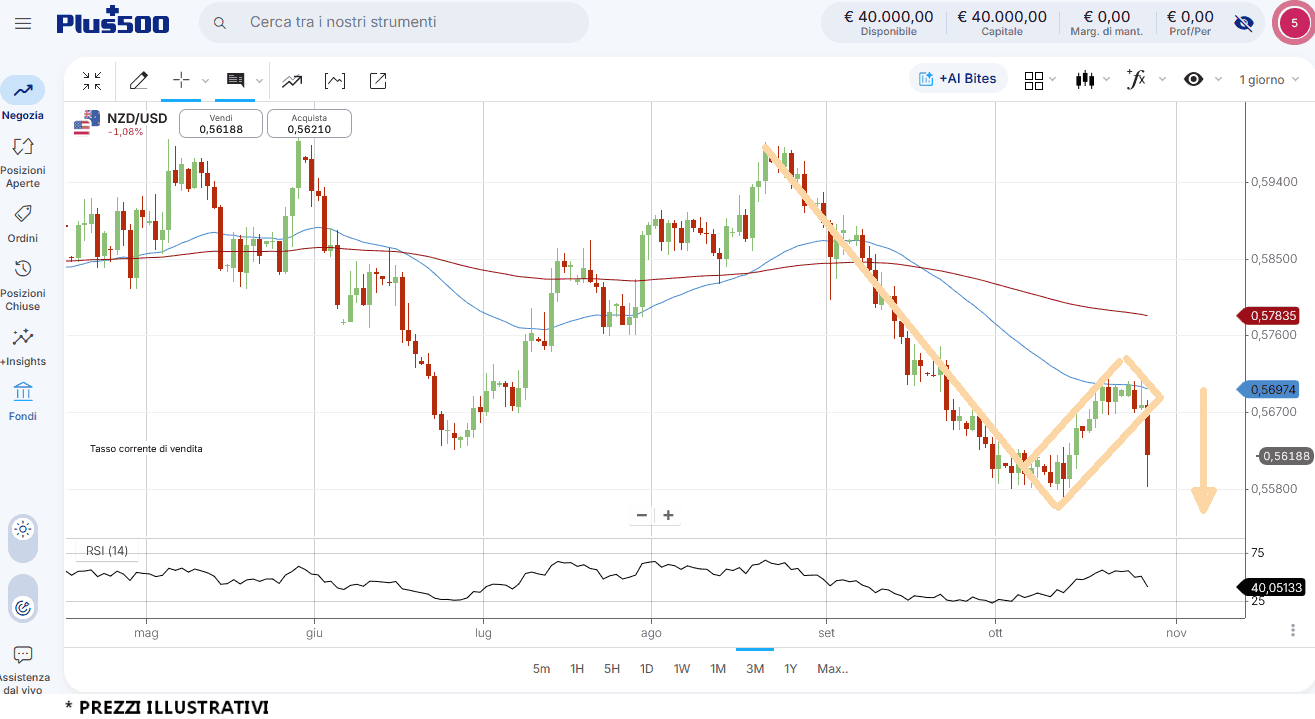Click the -1,08% change percentage
1315x719 pixels.
125,132
